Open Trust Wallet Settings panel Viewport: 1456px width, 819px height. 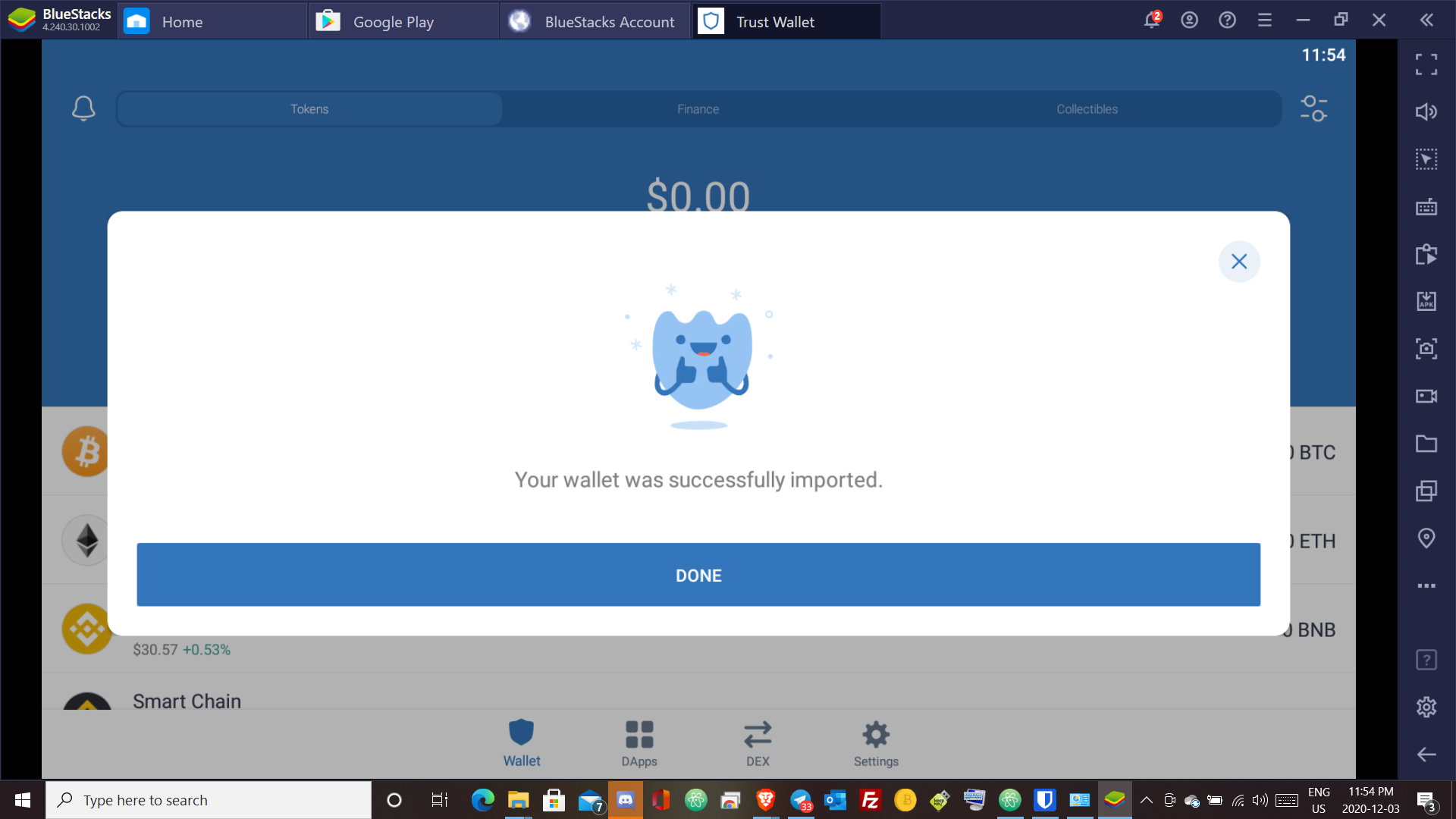tap(876, 744)
